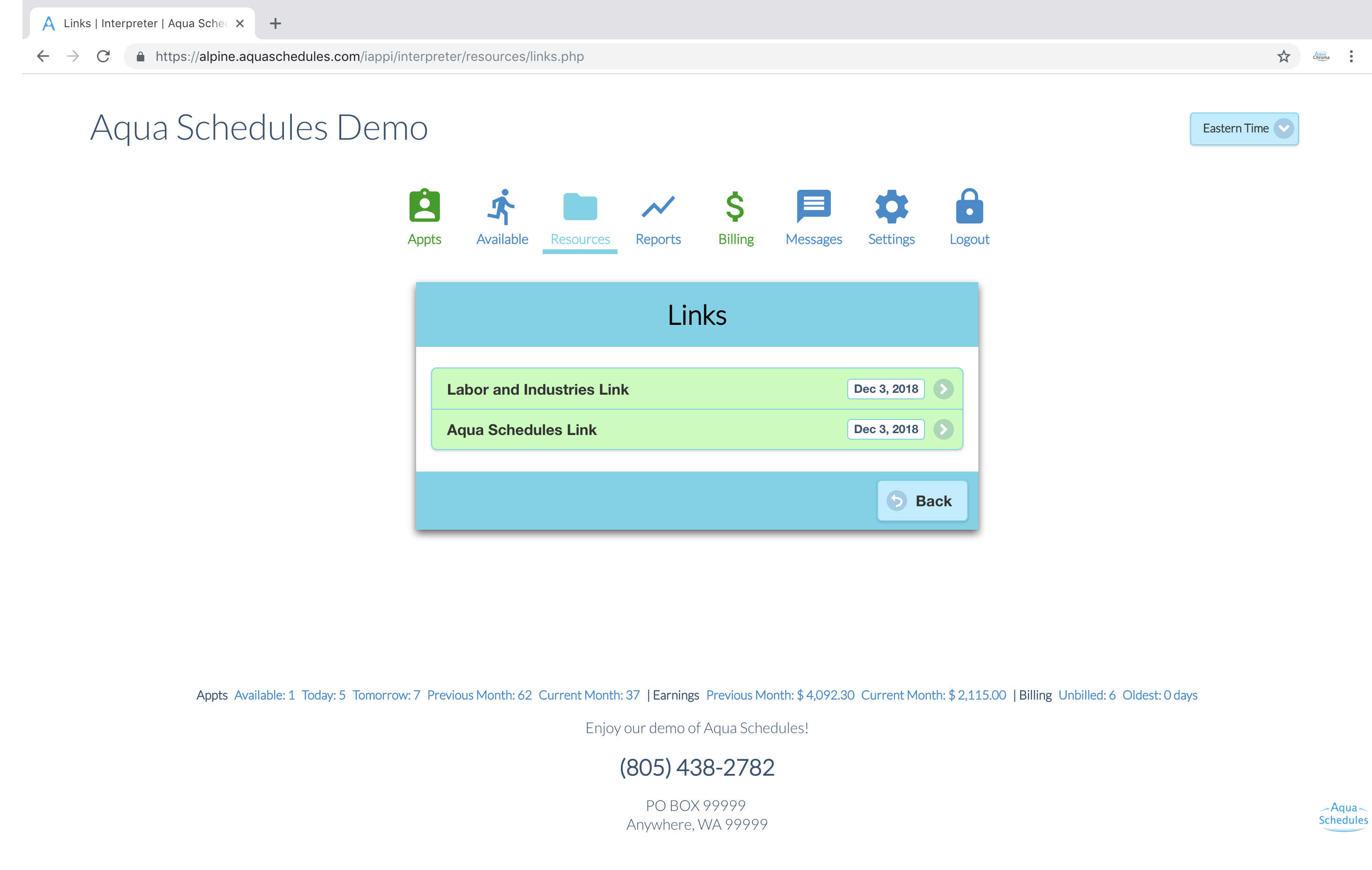Image resolution: width=1372 pixels, height=870 pixels.
Task: Bookmark this page with the star icon
Action: 1283,56
